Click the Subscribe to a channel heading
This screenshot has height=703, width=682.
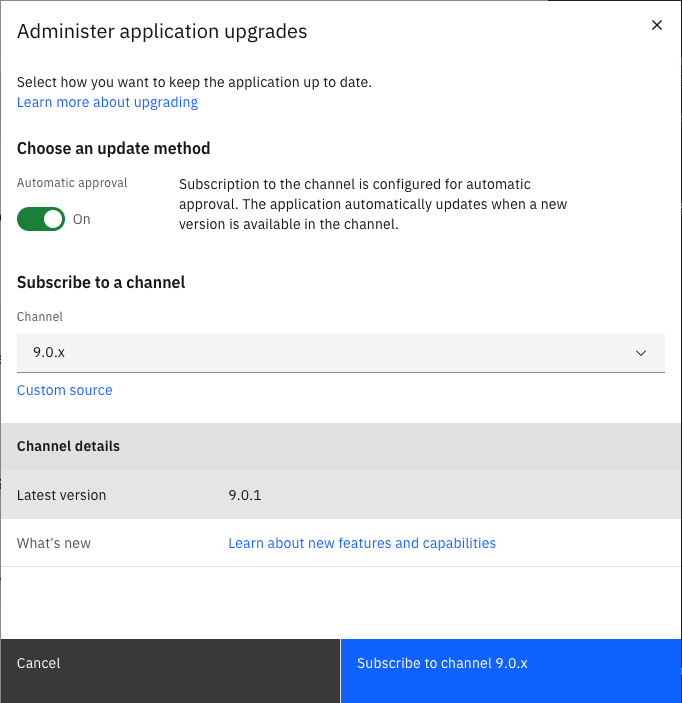pyautogui.click(x=101, y=282)
